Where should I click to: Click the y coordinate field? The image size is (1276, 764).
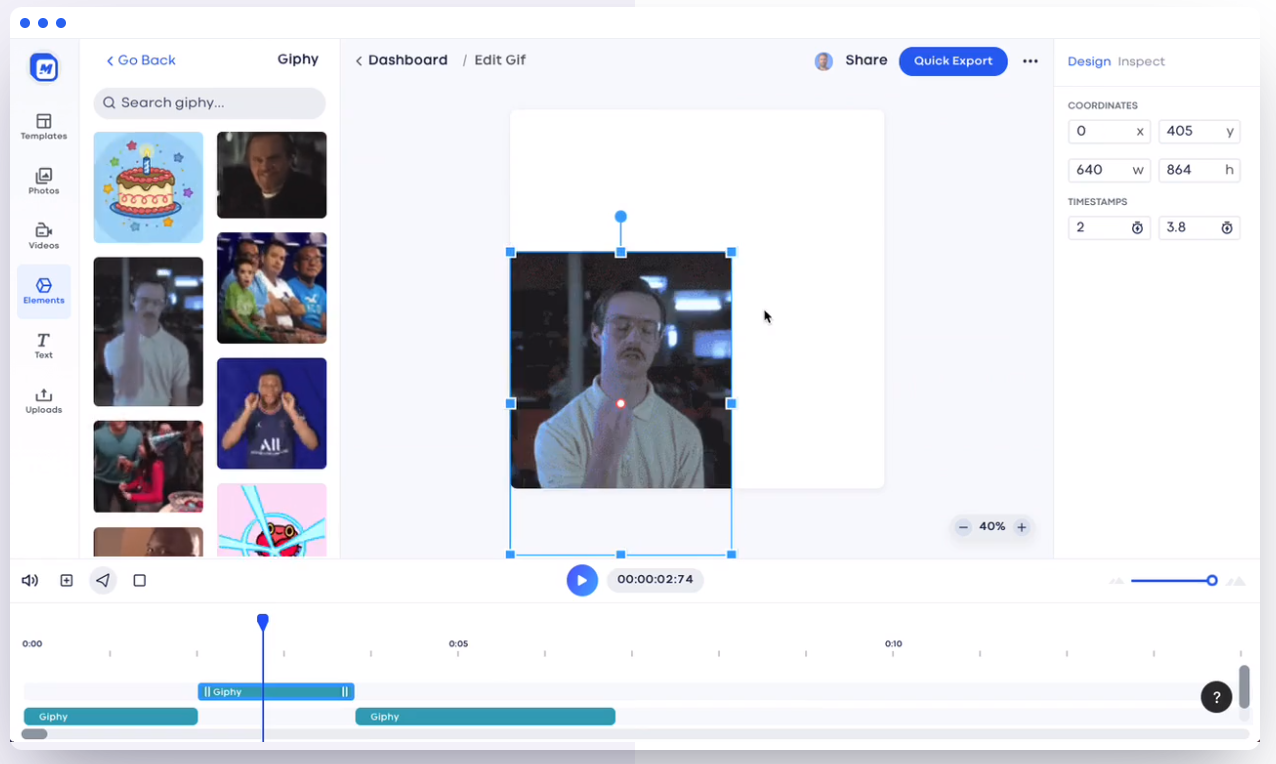[1199, 131]
